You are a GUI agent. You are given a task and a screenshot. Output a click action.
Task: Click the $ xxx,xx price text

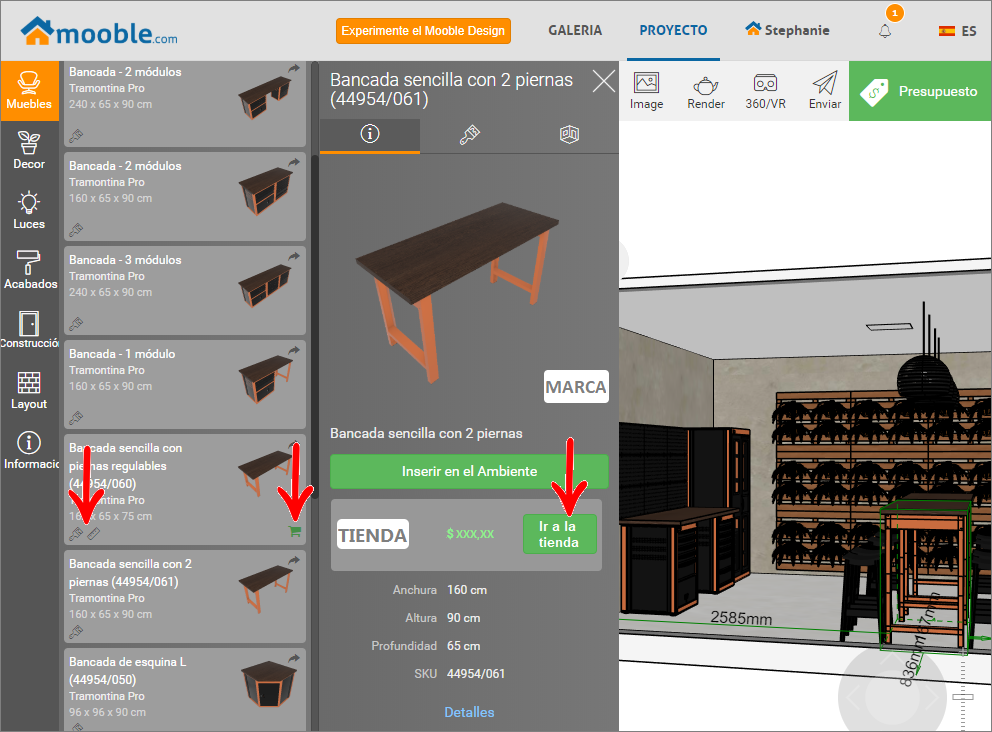470,534
